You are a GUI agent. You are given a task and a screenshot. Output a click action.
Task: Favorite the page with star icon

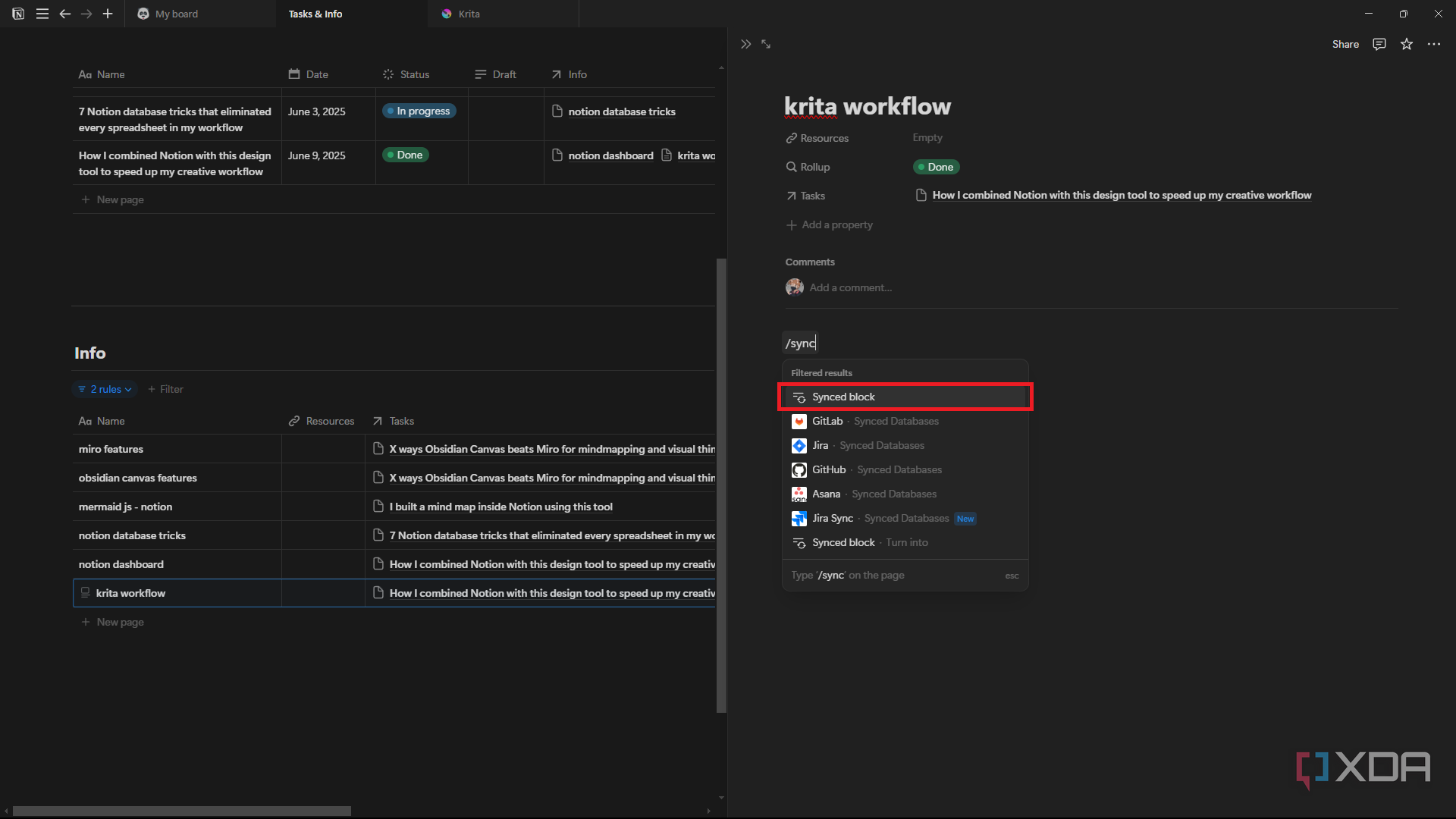tap(1407, 44)
